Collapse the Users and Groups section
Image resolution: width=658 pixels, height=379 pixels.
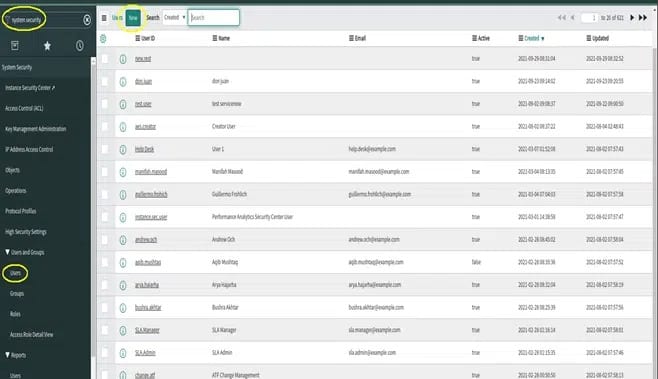[x=24, y=253]
